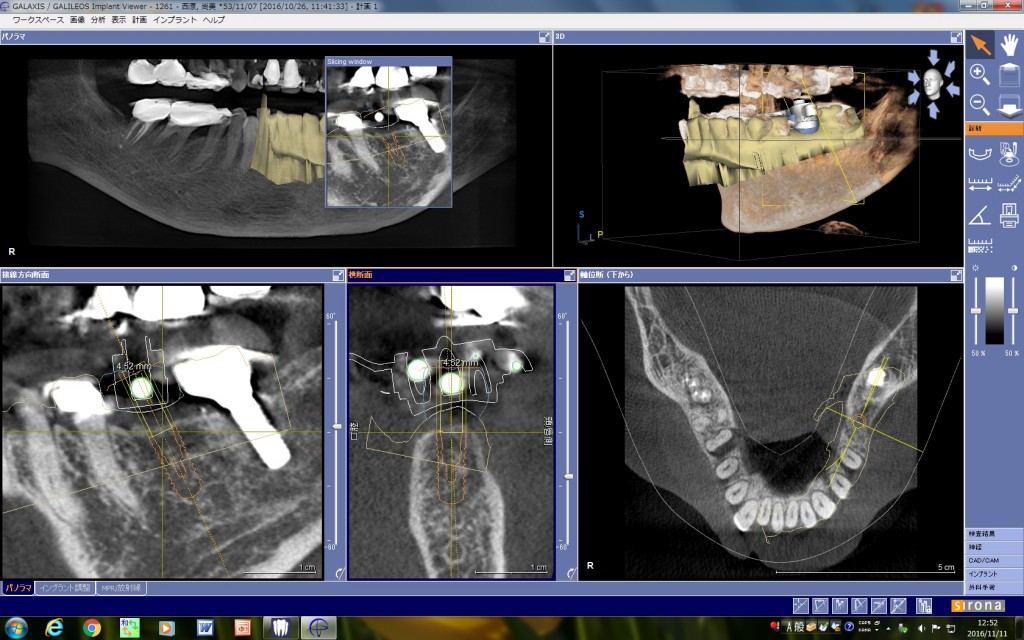Open Microsoft Word from the taskbar
The height and width of the screenshot is (640, 1024).
click(x=205, y=628)
